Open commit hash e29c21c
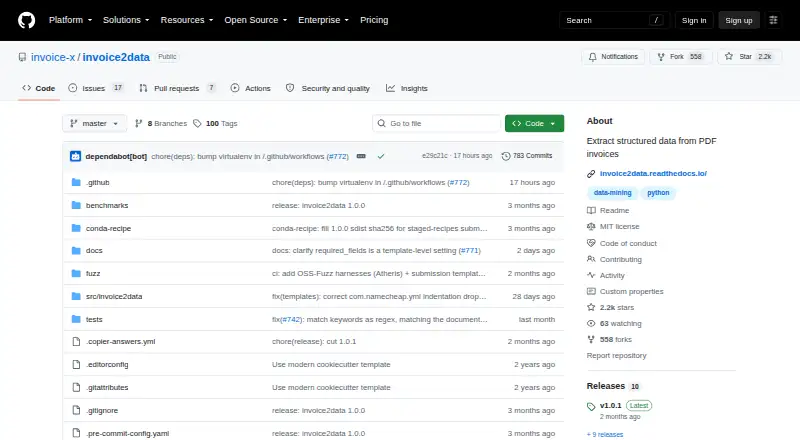Viewport: 800px width, 440px height. [x=435, y=156]
